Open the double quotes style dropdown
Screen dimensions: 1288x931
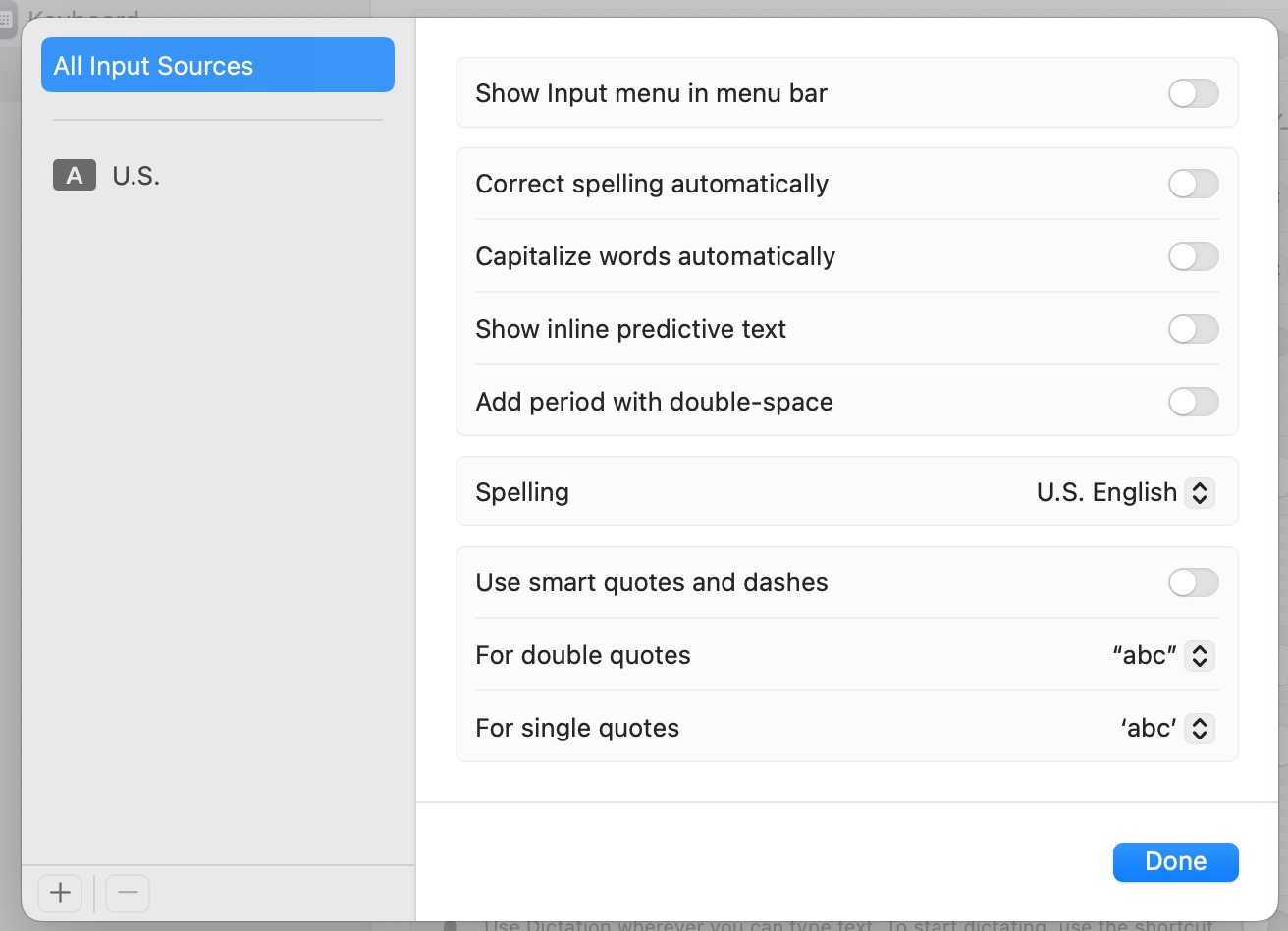(1199, 655)
